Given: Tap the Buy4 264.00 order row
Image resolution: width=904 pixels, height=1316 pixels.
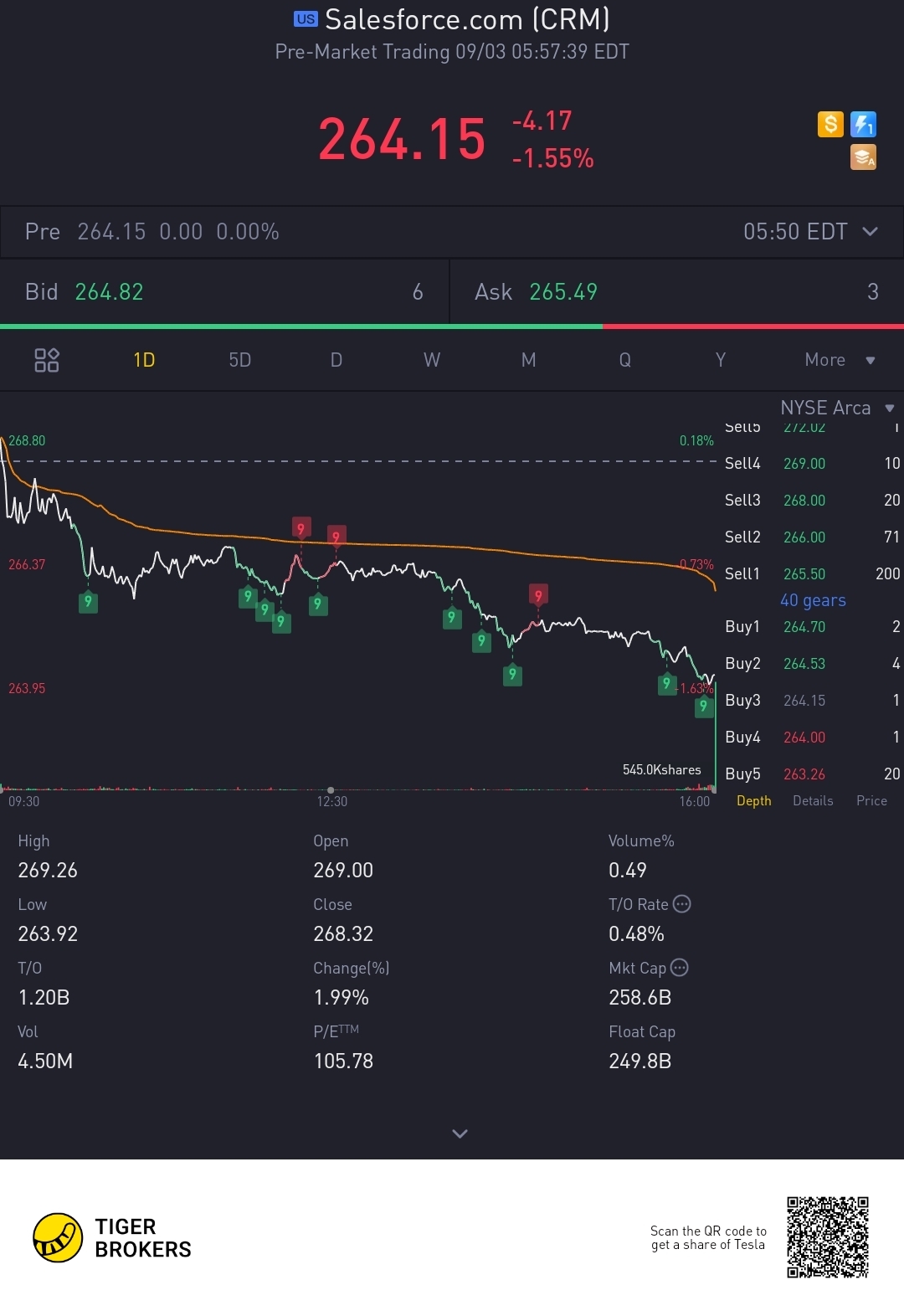Looking at the screenshot, I should pyautogui.click(x=812, y=737).
